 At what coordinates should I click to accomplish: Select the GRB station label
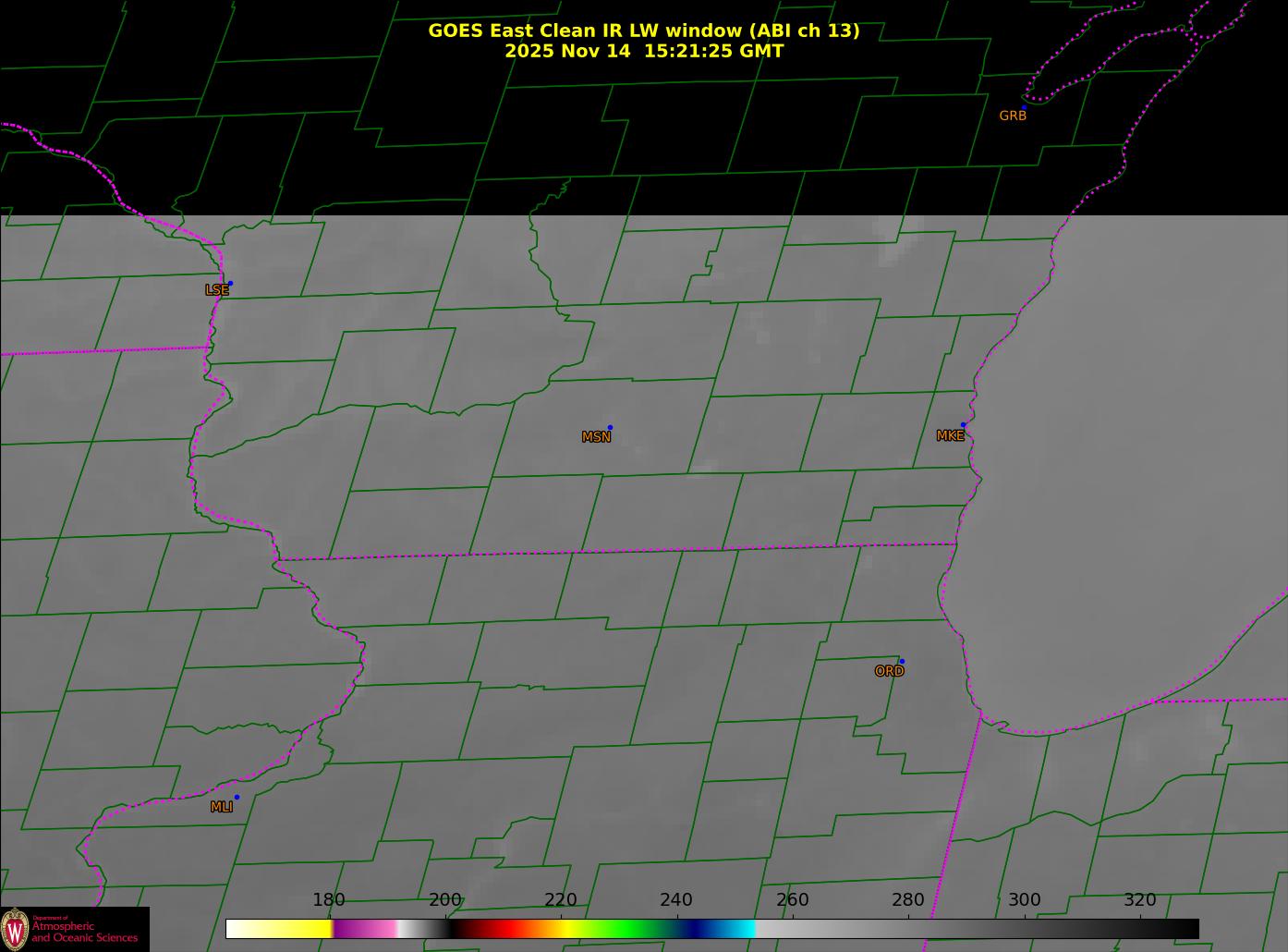(x=1013, y=116)
